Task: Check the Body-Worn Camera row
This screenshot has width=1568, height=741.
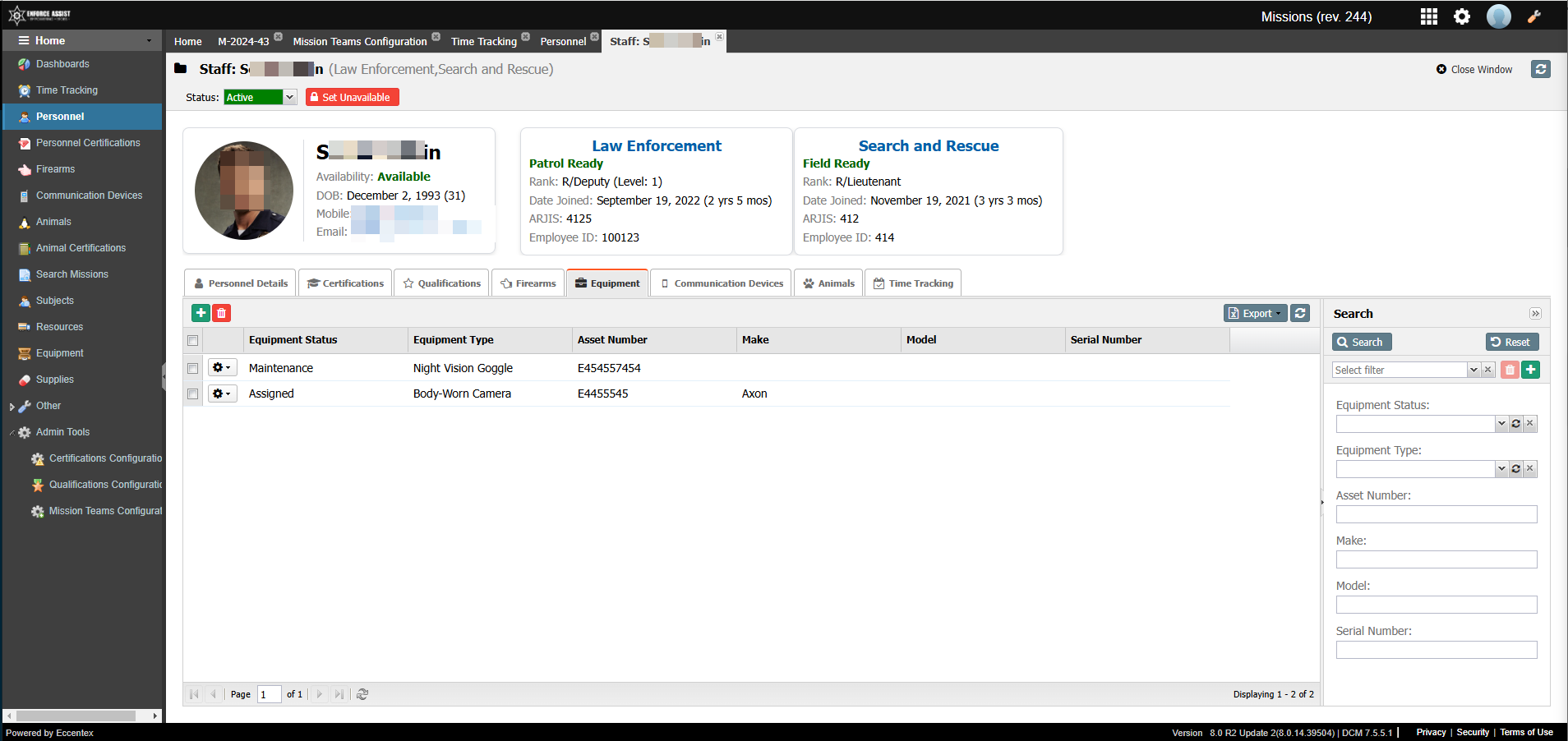Action: pyautogui.click(x=192, y=394)
